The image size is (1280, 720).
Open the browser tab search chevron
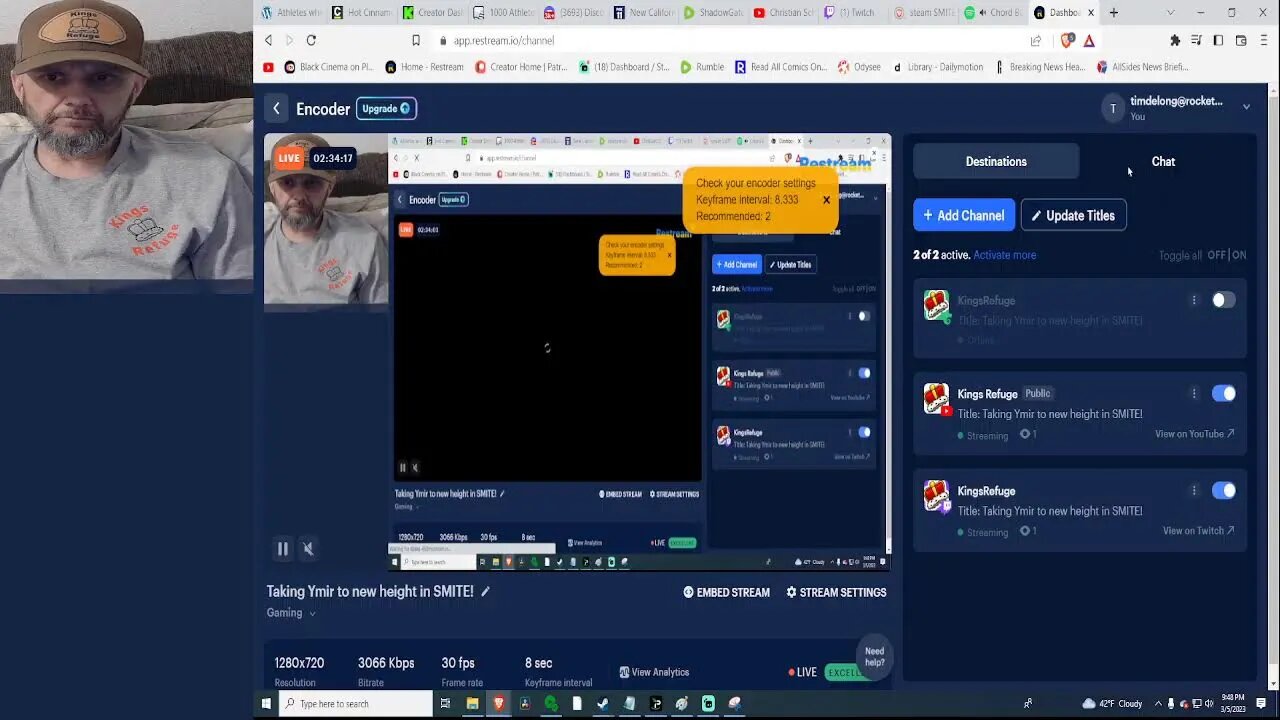pyautogui.click(x=1170, y=13)
